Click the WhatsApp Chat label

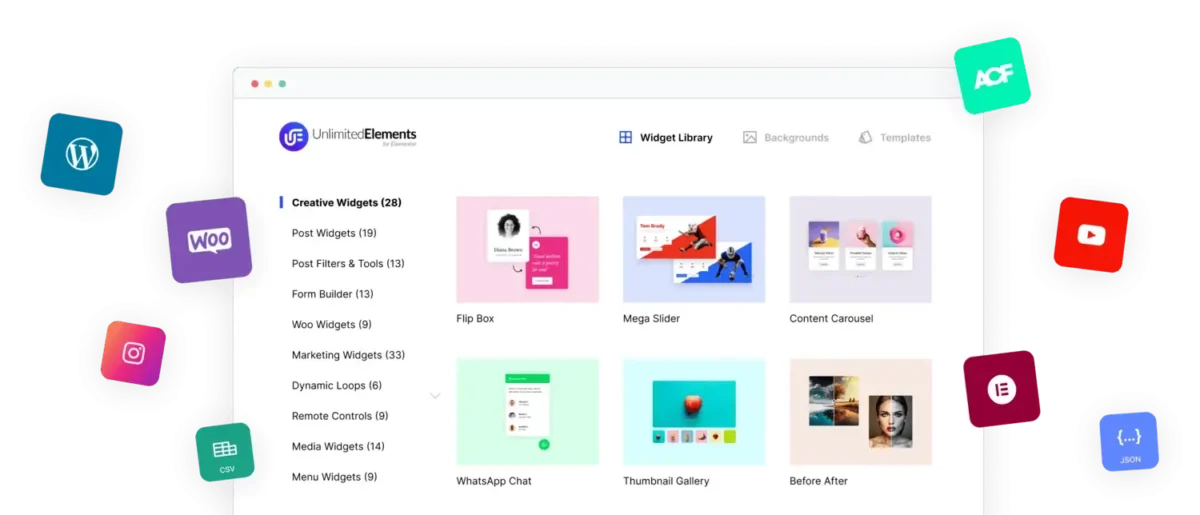click(494, 481)
